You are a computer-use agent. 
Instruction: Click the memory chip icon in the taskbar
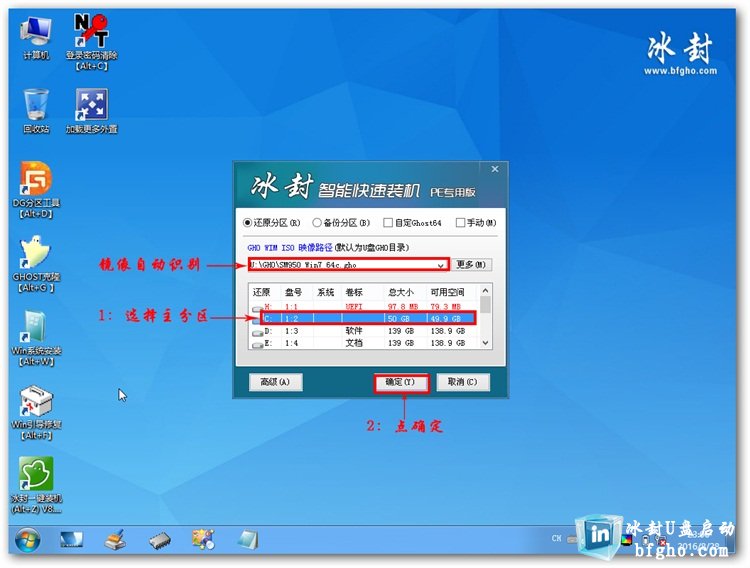[x=160, y=541]
